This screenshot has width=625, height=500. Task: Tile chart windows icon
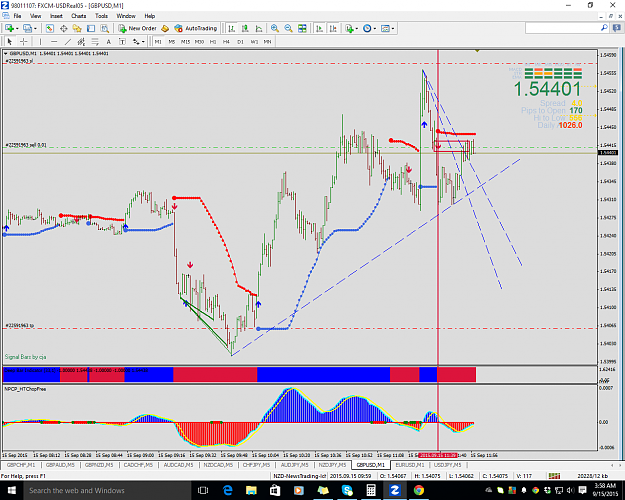click(302, 28)
